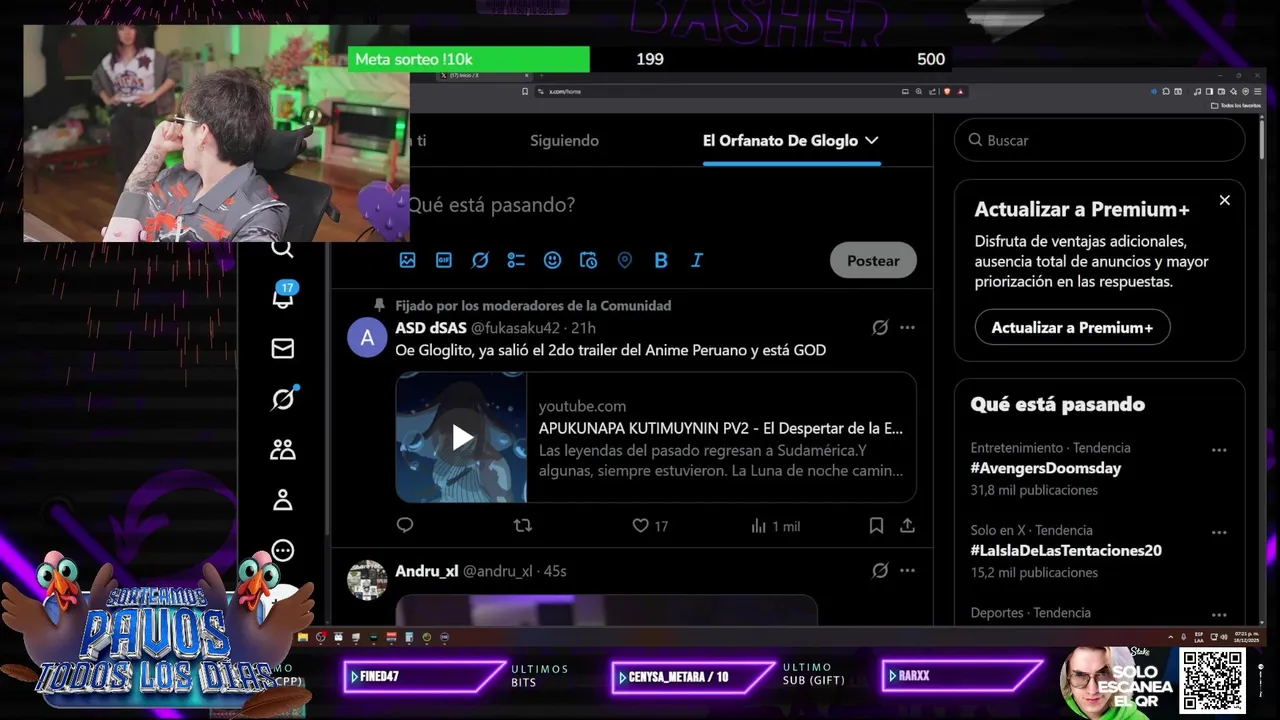Select the El Orfanato De Gloglo tab
This screenshot has height=720, width=1280.
780,141
